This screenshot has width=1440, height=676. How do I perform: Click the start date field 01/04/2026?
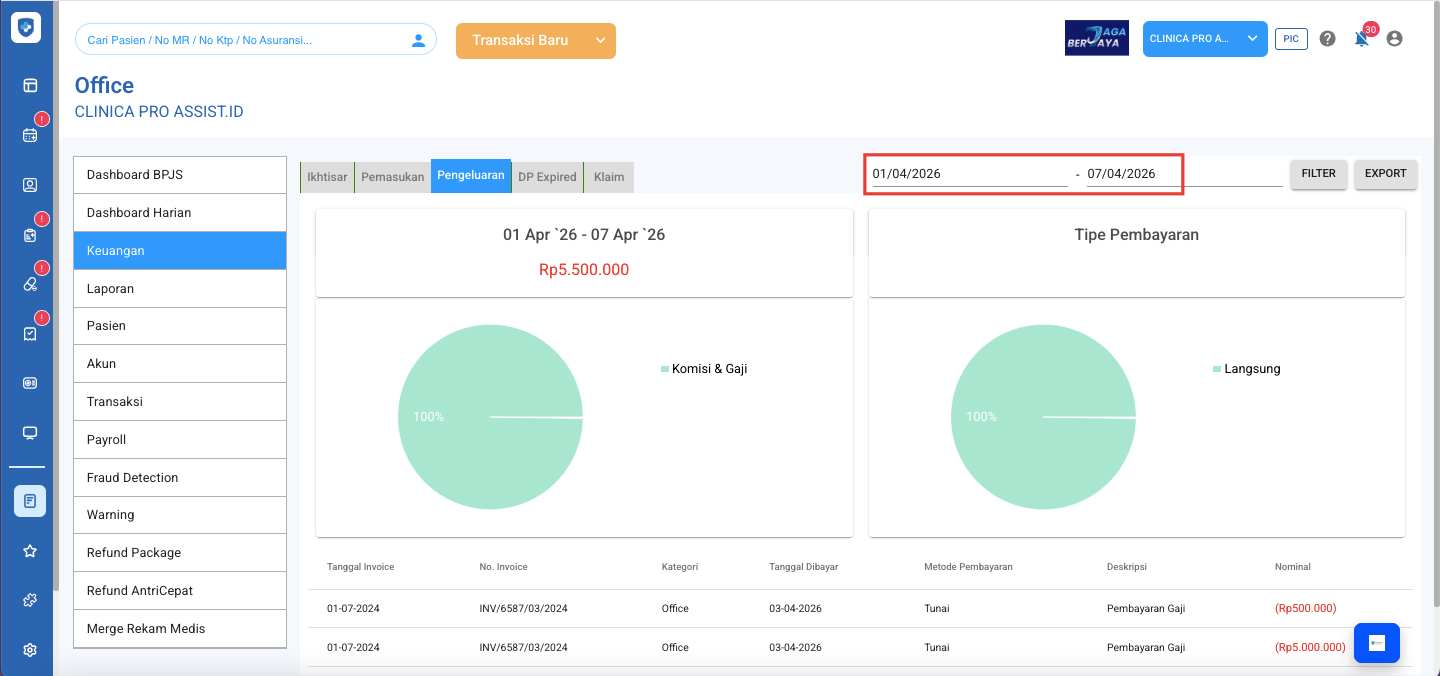968,174
